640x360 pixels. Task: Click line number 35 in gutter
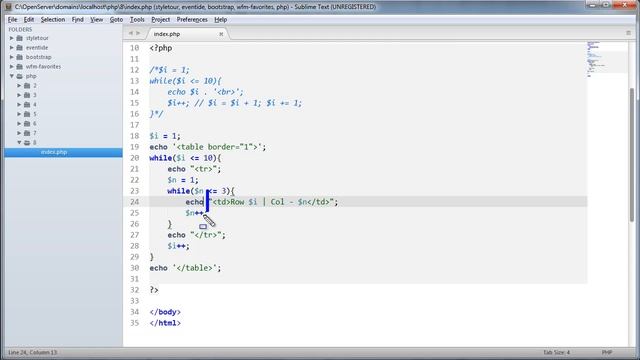pyautogui.click(x=134, y=323)
